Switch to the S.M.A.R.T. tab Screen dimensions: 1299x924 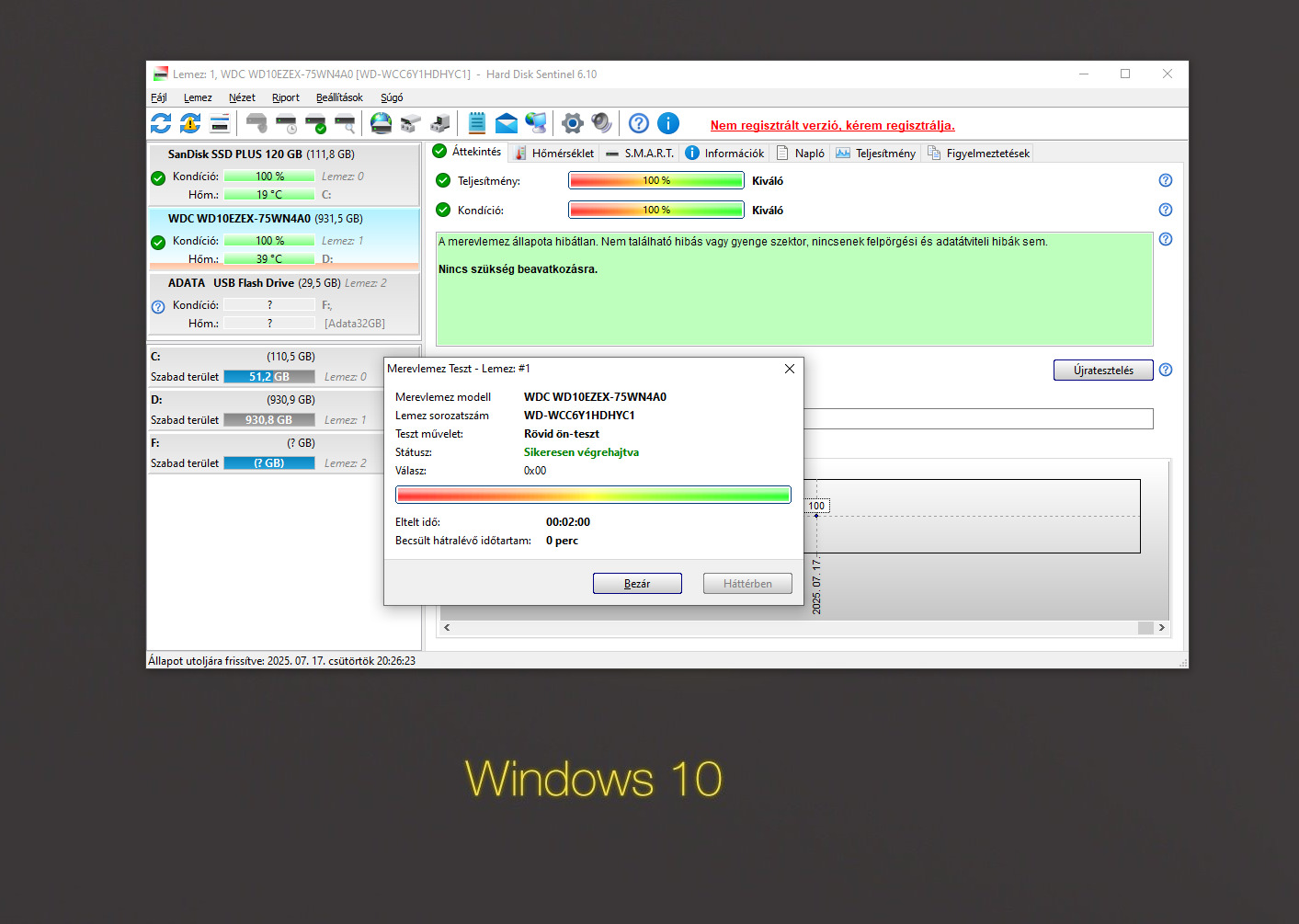click(x=640, y=154)
